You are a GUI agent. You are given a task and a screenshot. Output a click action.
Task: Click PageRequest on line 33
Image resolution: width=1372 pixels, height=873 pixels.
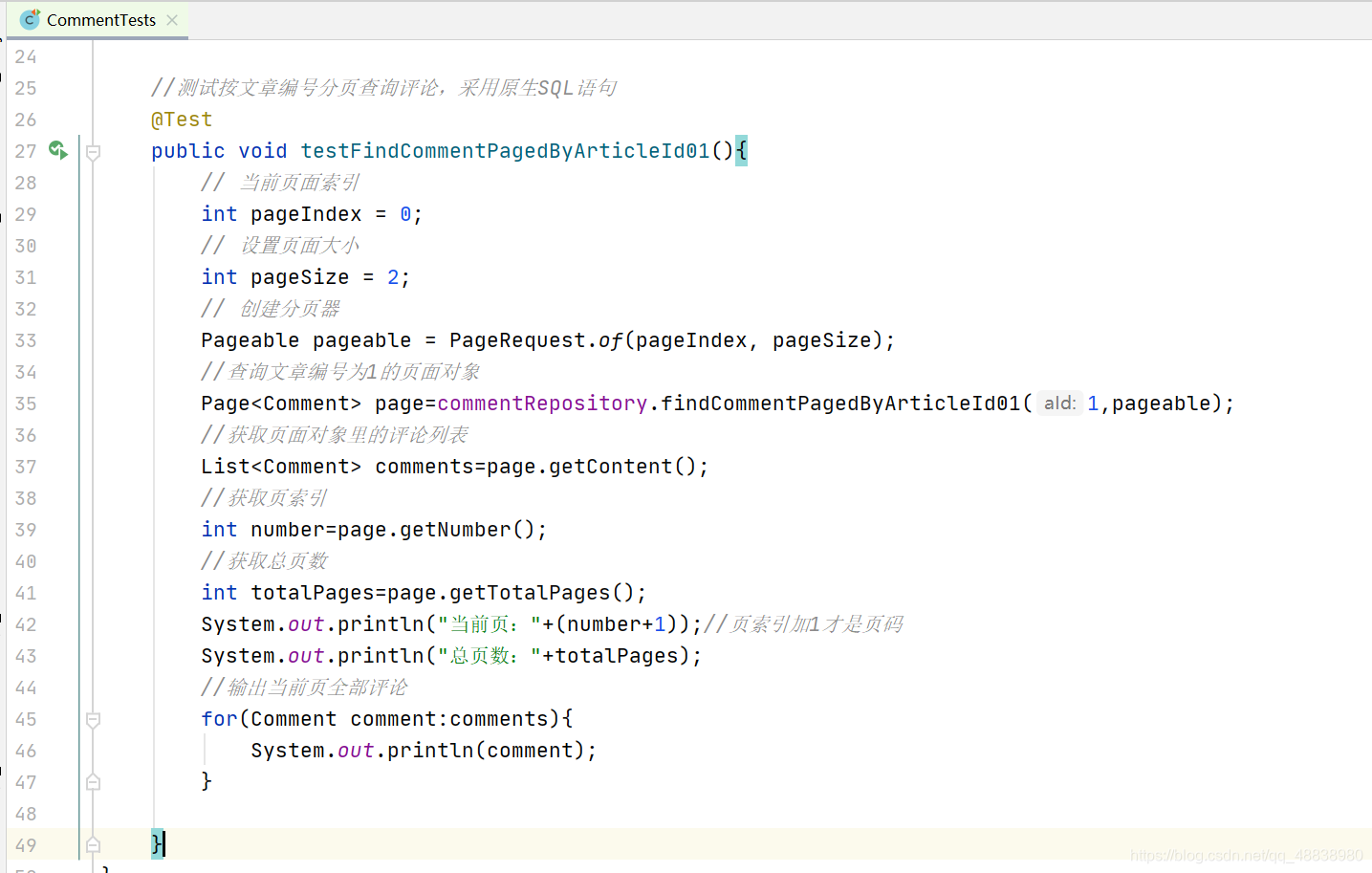pyautogui.click(x=517, y=340)
